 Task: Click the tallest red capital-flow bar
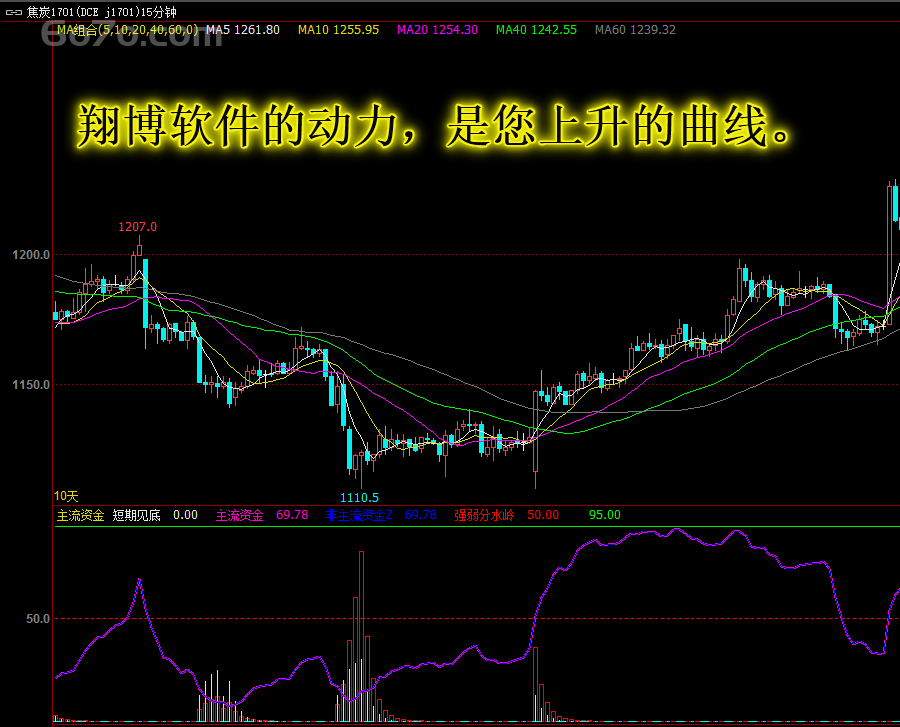pyautogui.click(x=362, y=636)
